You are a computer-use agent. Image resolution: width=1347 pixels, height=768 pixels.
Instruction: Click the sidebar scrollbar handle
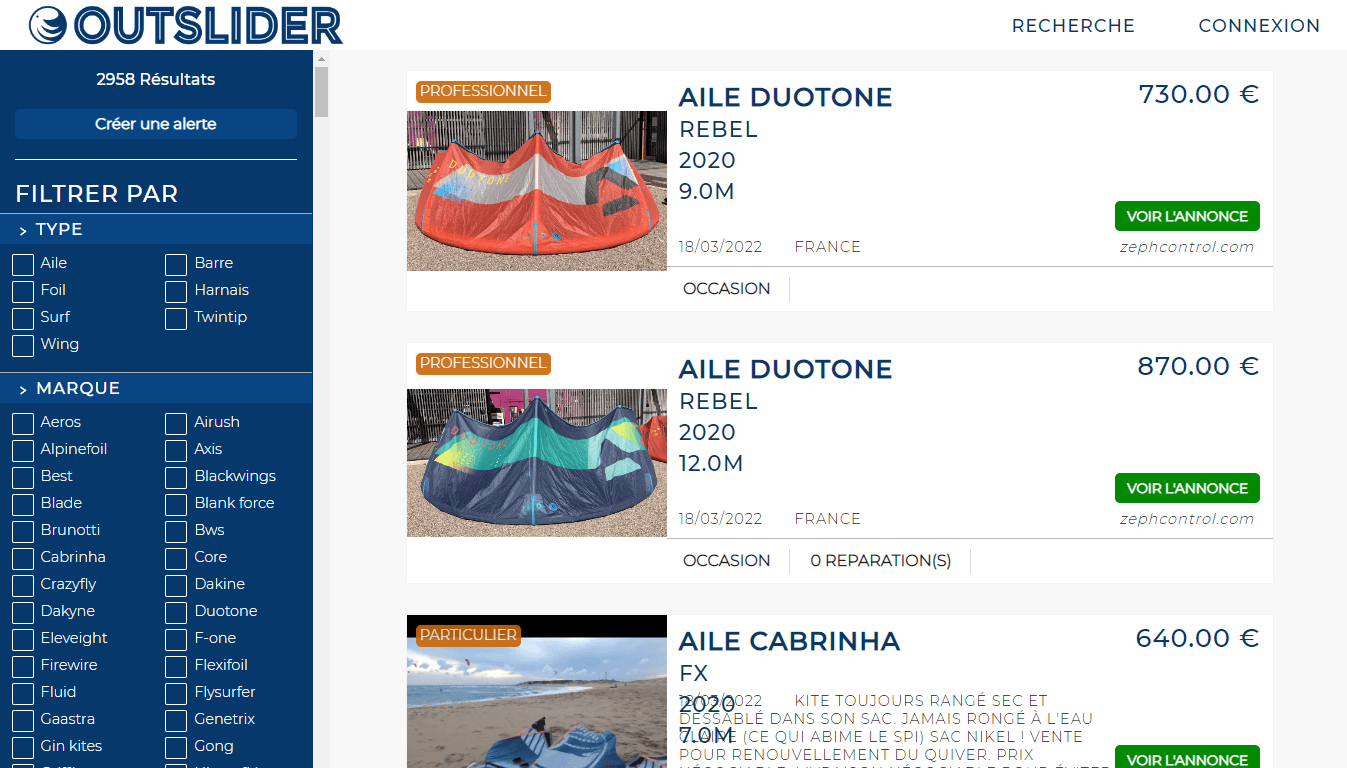pos(321,92)
